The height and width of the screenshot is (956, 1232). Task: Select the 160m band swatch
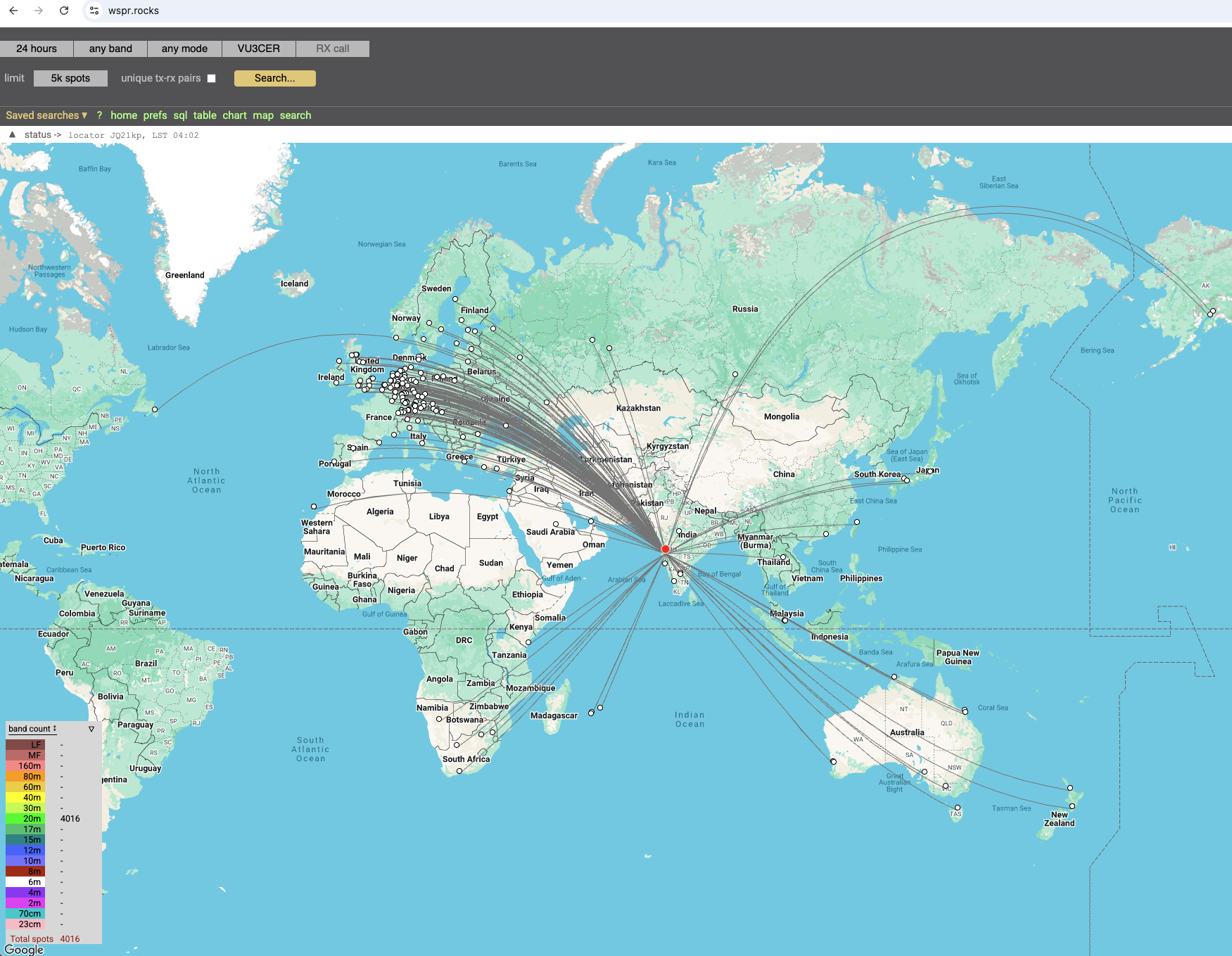click(25, 766)
